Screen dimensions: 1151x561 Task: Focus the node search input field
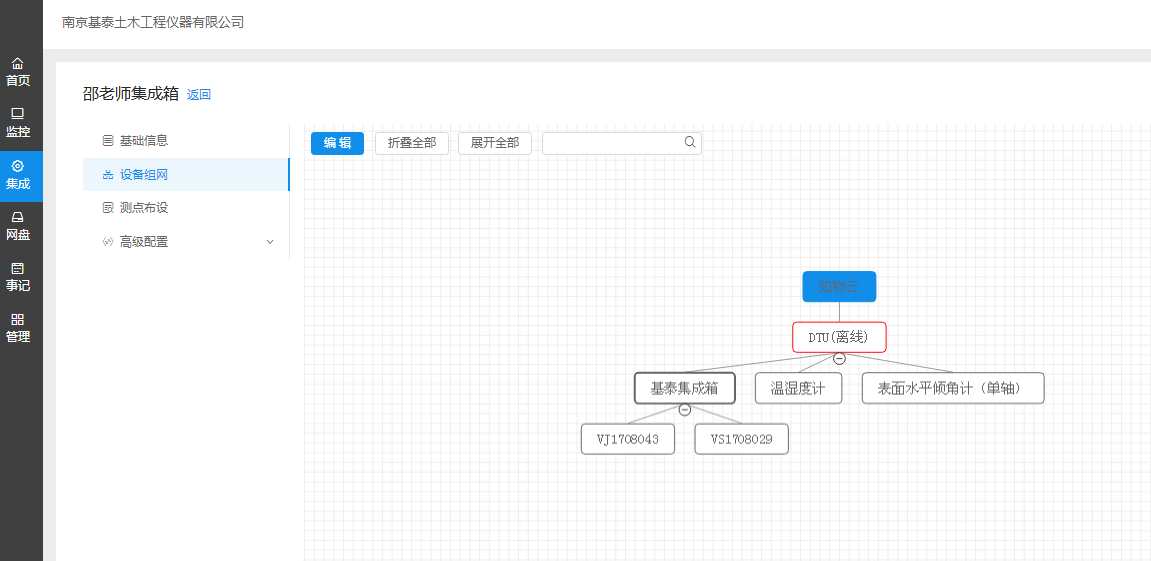pos(612,143)
